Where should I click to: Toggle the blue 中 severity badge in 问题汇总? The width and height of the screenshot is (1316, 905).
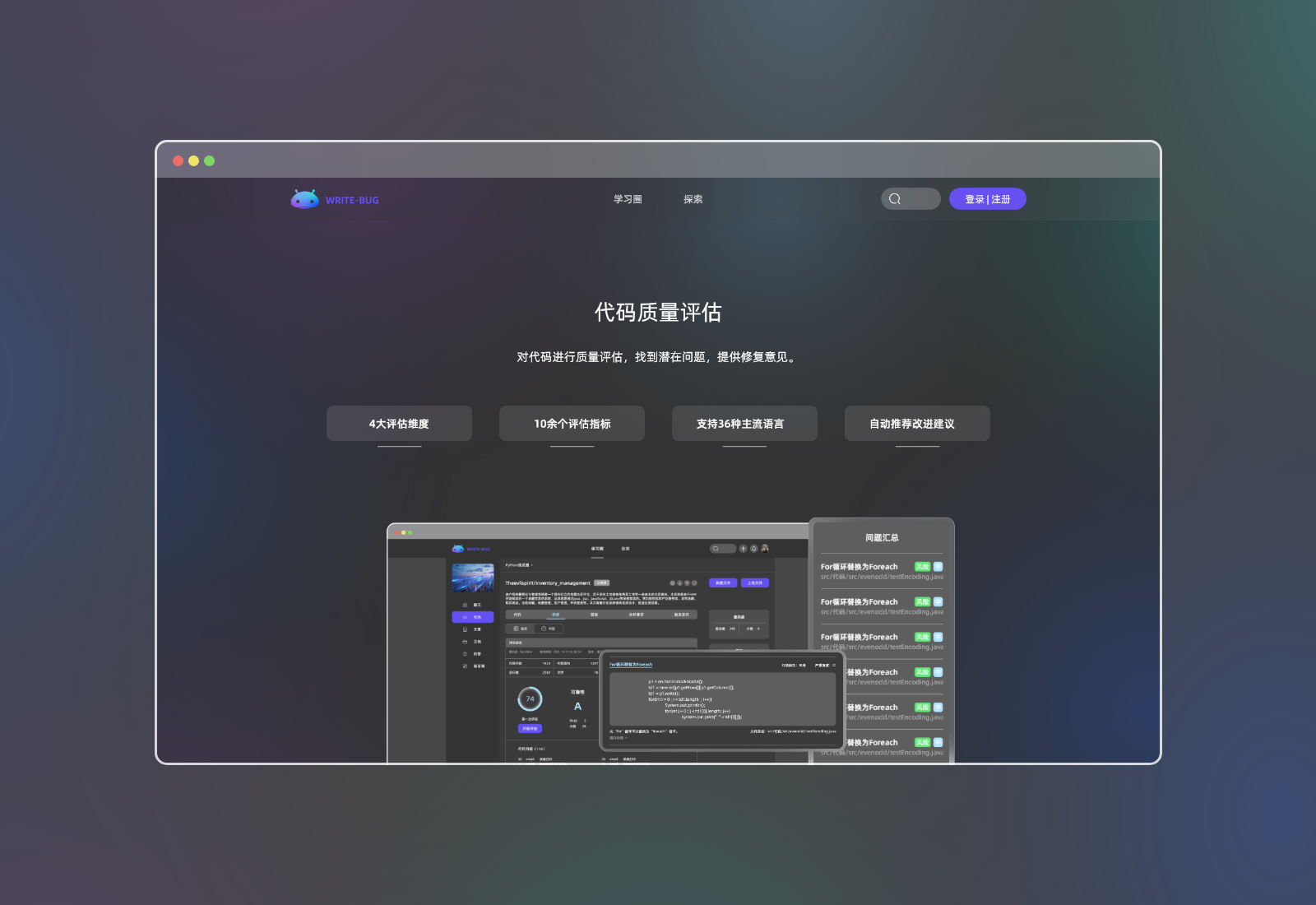pos(938,567)
